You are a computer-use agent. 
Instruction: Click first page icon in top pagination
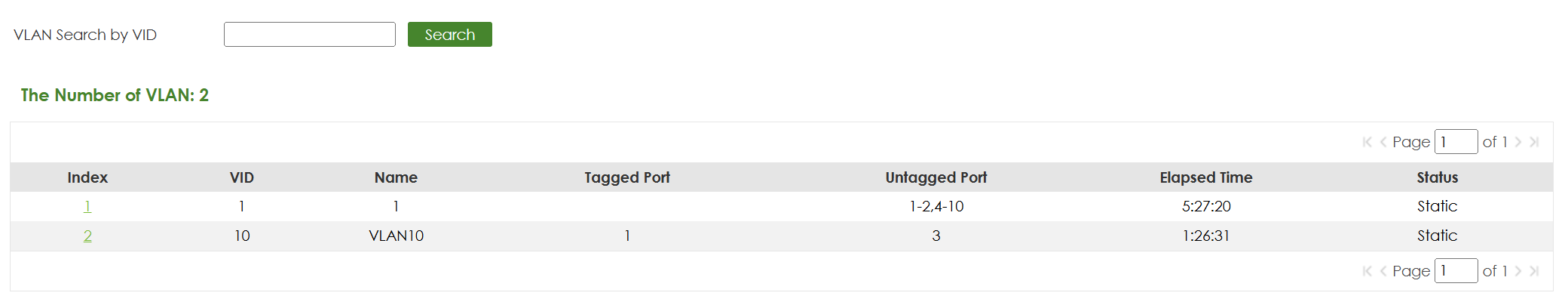coord(1367,142)
